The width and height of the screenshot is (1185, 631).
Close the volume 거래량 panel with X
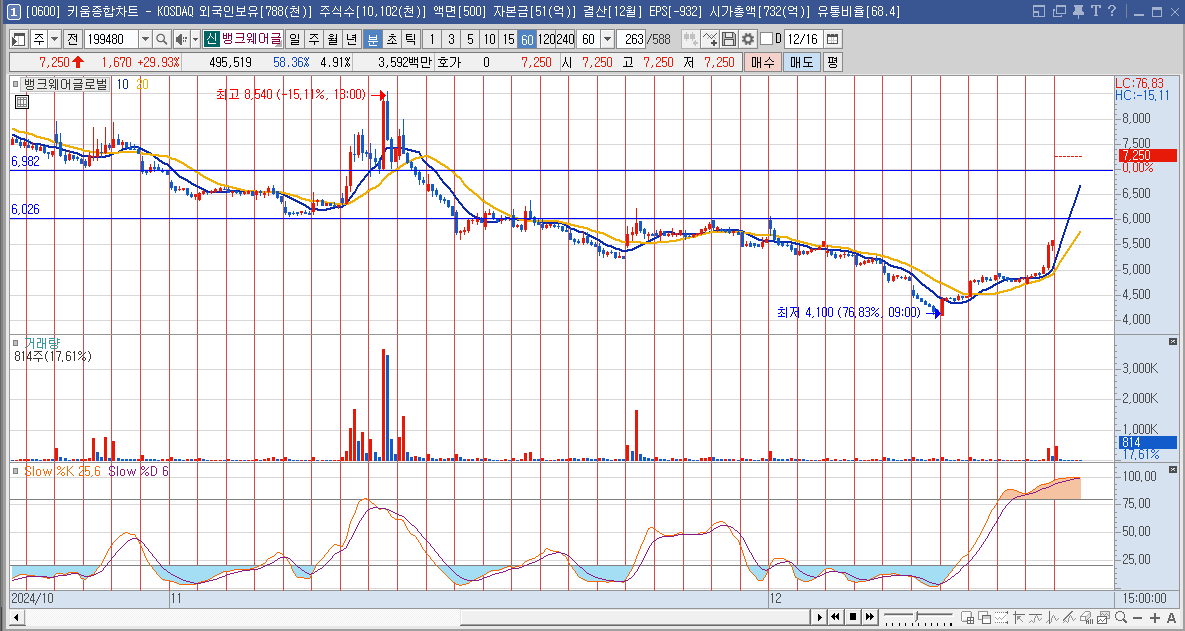(x=1173, y=342)
